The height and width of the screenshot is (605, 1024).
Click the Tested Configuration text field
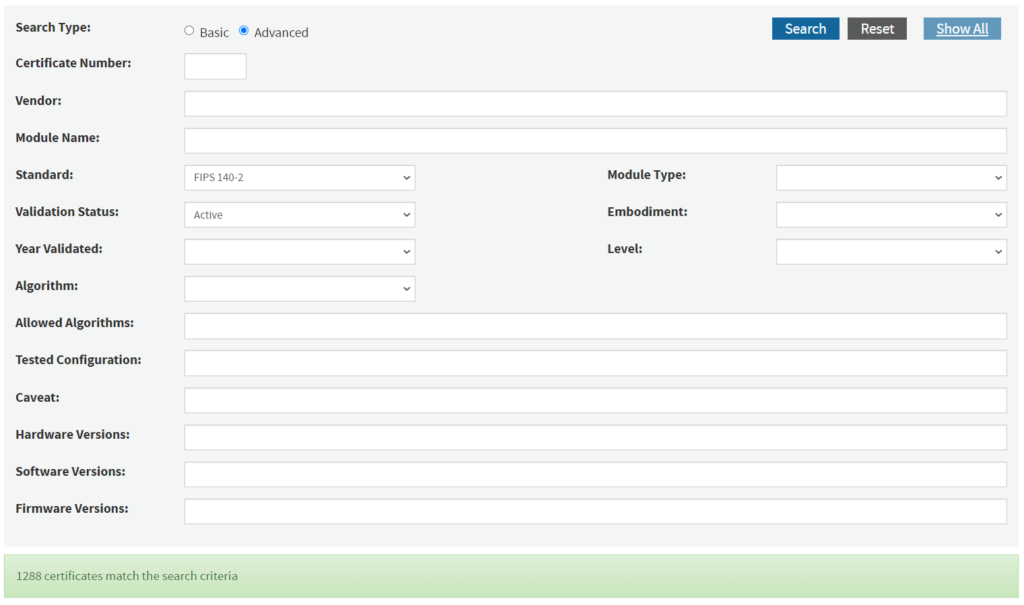coord(595,363)
